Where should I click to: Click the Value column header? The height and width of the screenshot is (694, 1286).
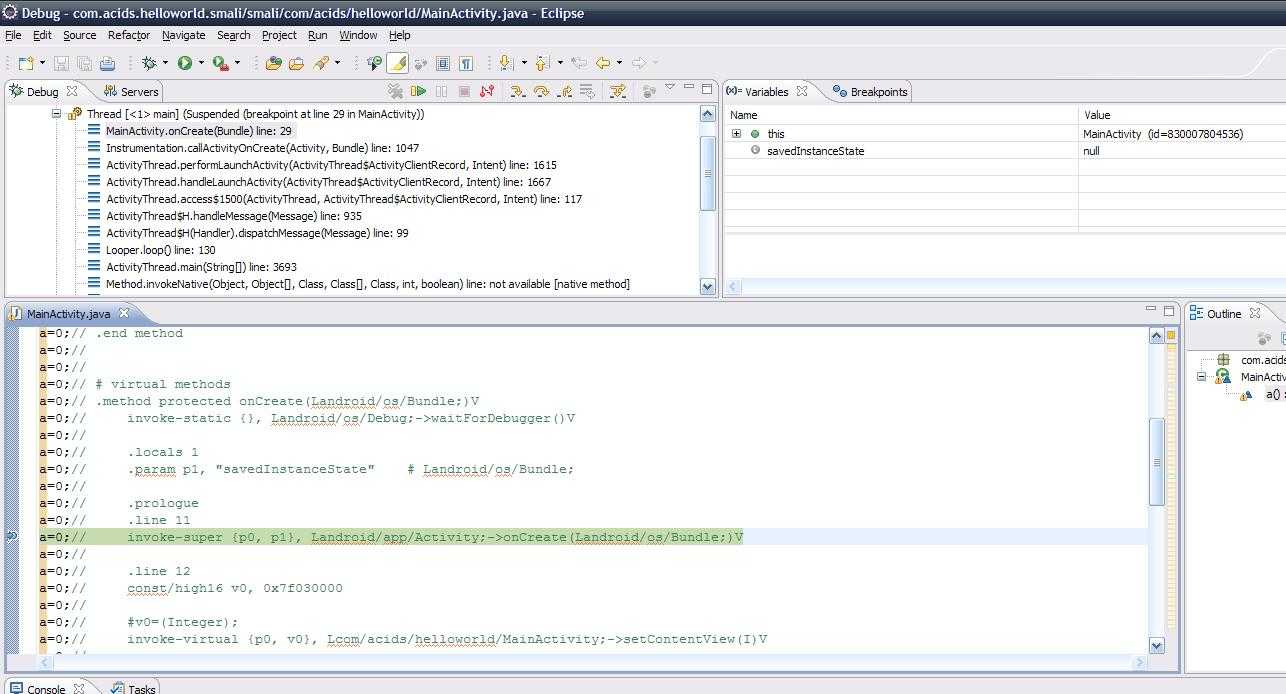(1182, 115)
